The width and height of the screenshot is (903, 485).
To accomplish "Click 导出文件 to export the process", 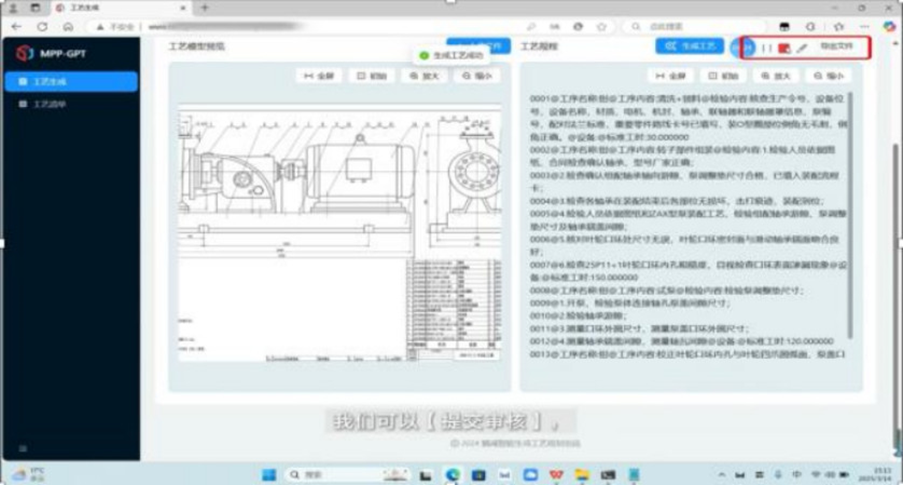I will pos(837,46).
